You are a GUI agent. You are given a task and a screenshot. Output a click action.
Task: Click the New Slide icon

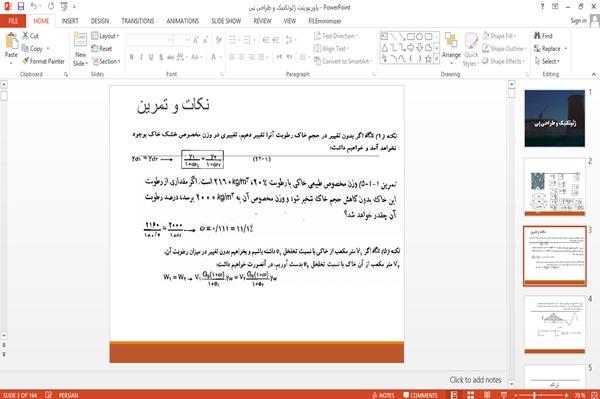coord(80,41)
